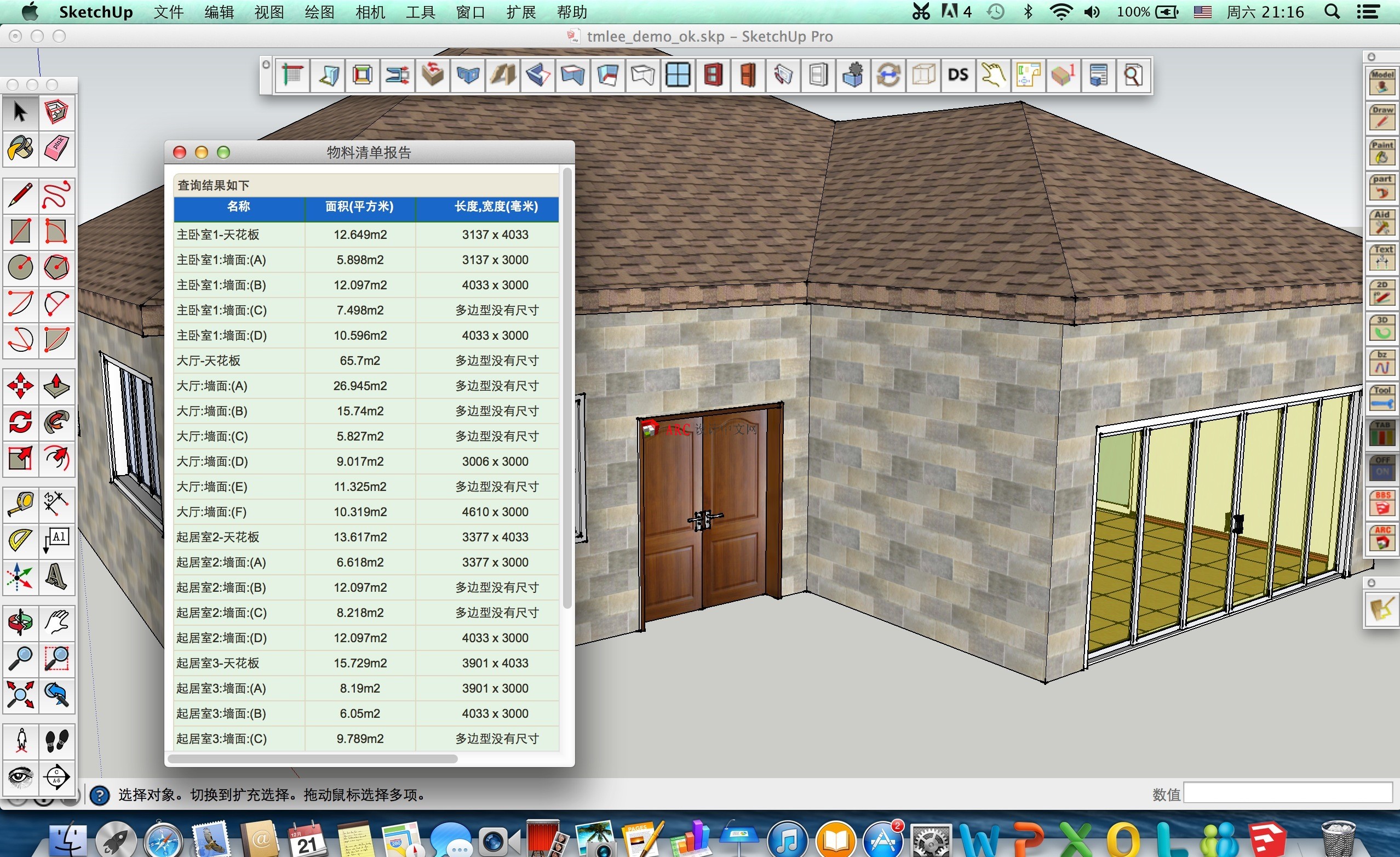The height and width of the screenshot is (857, 1400).
Task: Select the Walk footprints tool
Action: tap(56, 741)
